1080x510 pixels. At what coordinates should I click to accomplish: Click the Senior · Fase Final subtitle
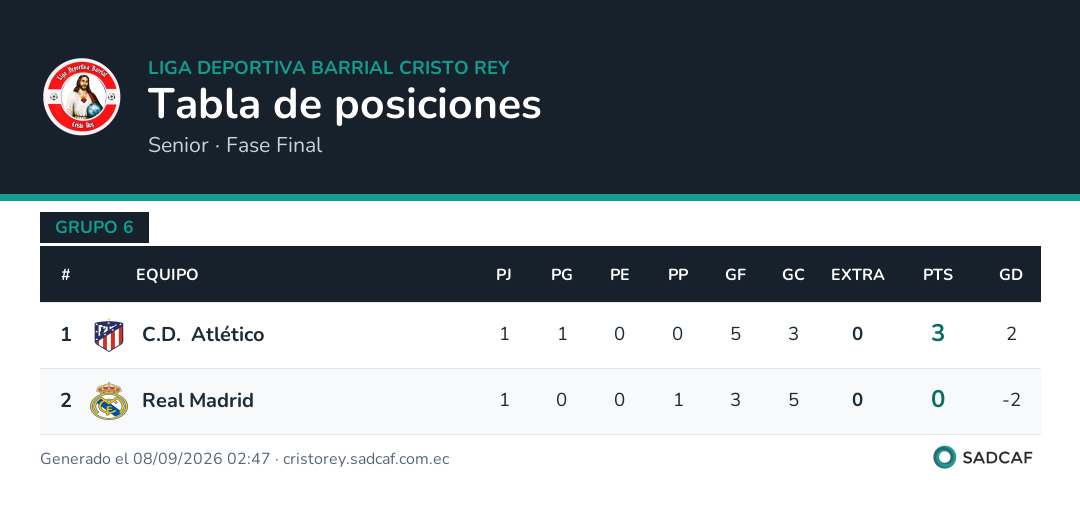[235, 145]
